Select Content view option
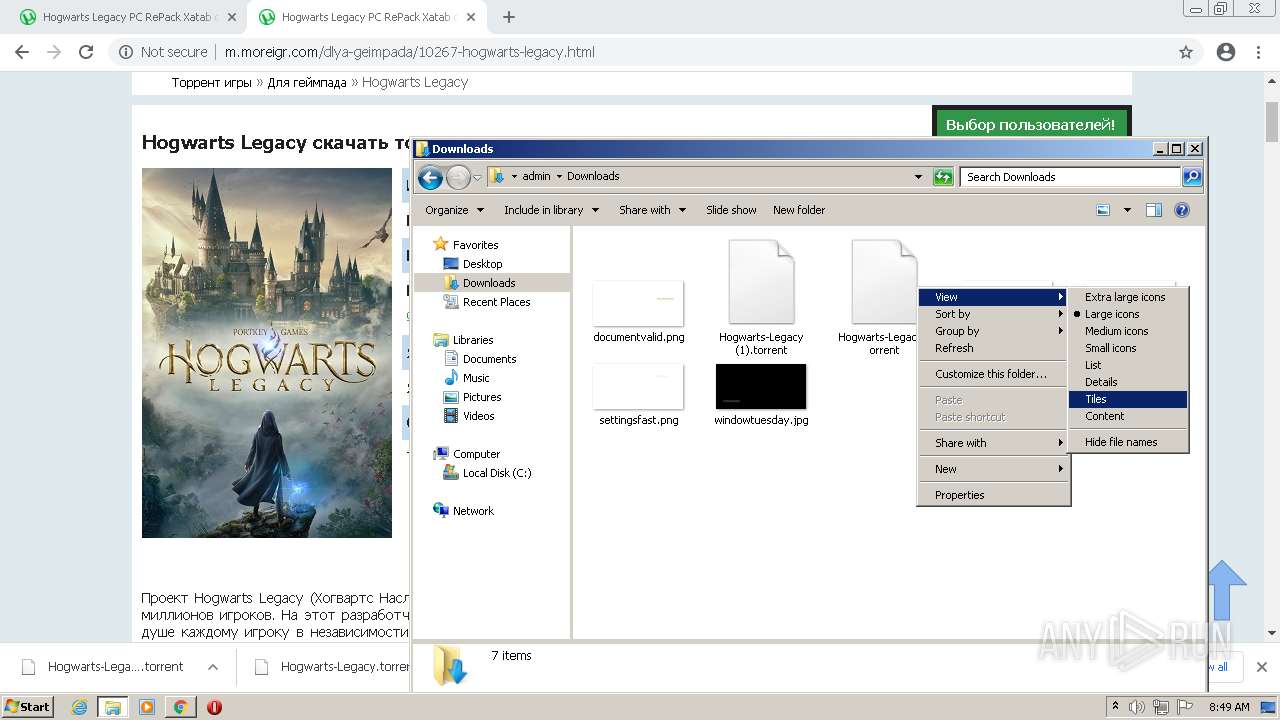 [x=1128, y=416]
